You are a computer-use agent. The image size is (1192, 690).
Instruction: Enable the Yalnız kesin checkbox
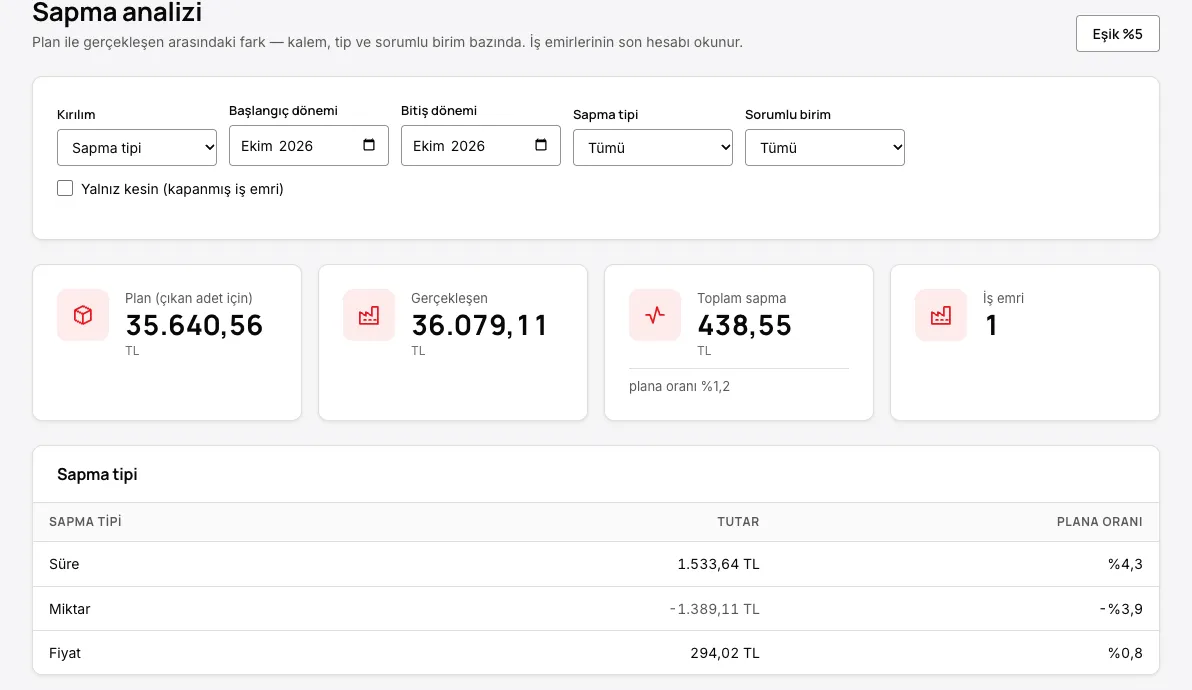(65, 188)
